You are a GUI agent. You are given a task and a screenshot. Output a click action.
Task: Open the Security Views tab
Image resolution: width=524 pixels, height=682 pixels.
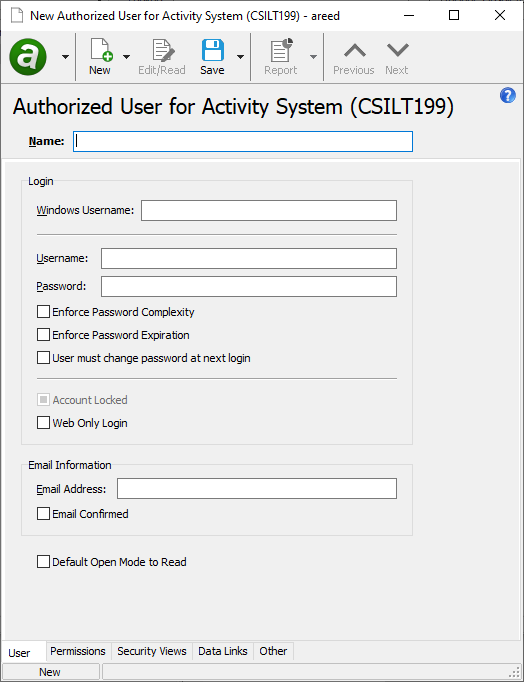(x=152, y=651)
